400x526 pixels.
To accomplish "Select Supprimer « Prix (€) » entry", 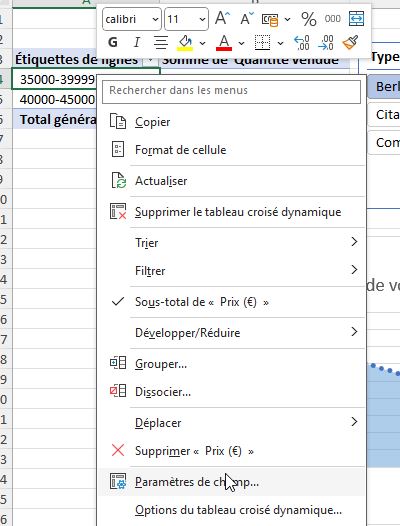I will 232,451.
